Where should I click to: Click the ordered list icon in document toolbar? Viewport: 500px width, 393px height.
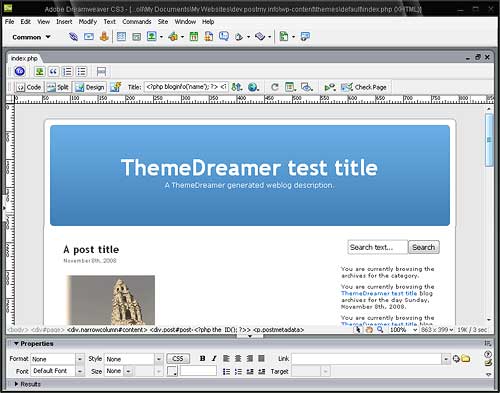tap(67, 71)
